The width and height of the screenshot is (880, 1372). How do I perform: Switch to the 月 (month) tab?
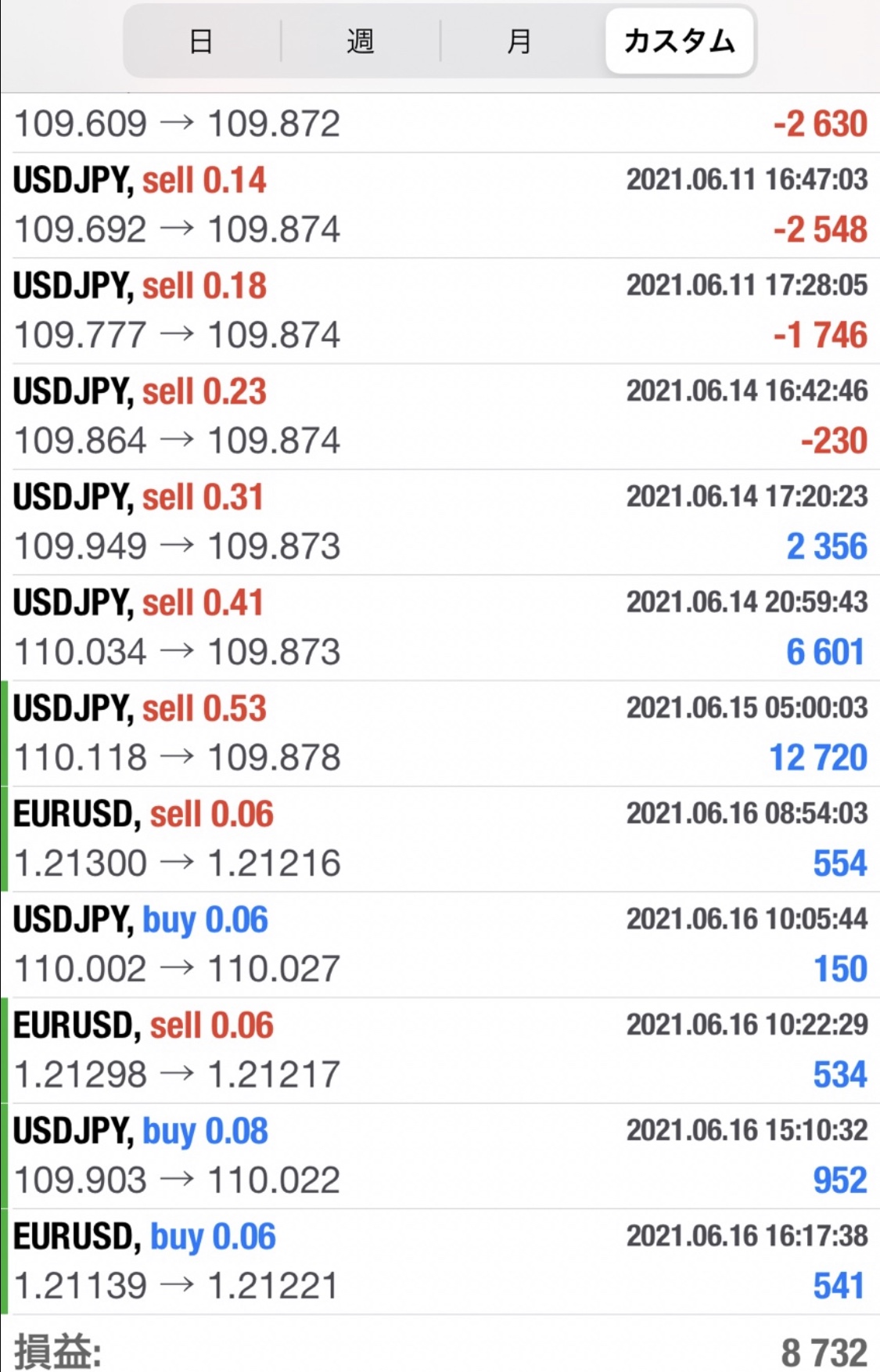click(520, 41)
